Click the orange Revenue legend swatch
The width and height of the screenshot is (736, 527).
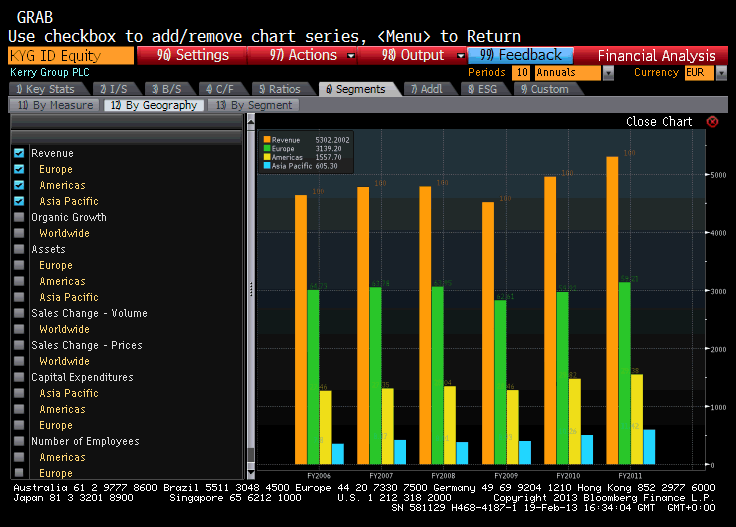point(267,139)
